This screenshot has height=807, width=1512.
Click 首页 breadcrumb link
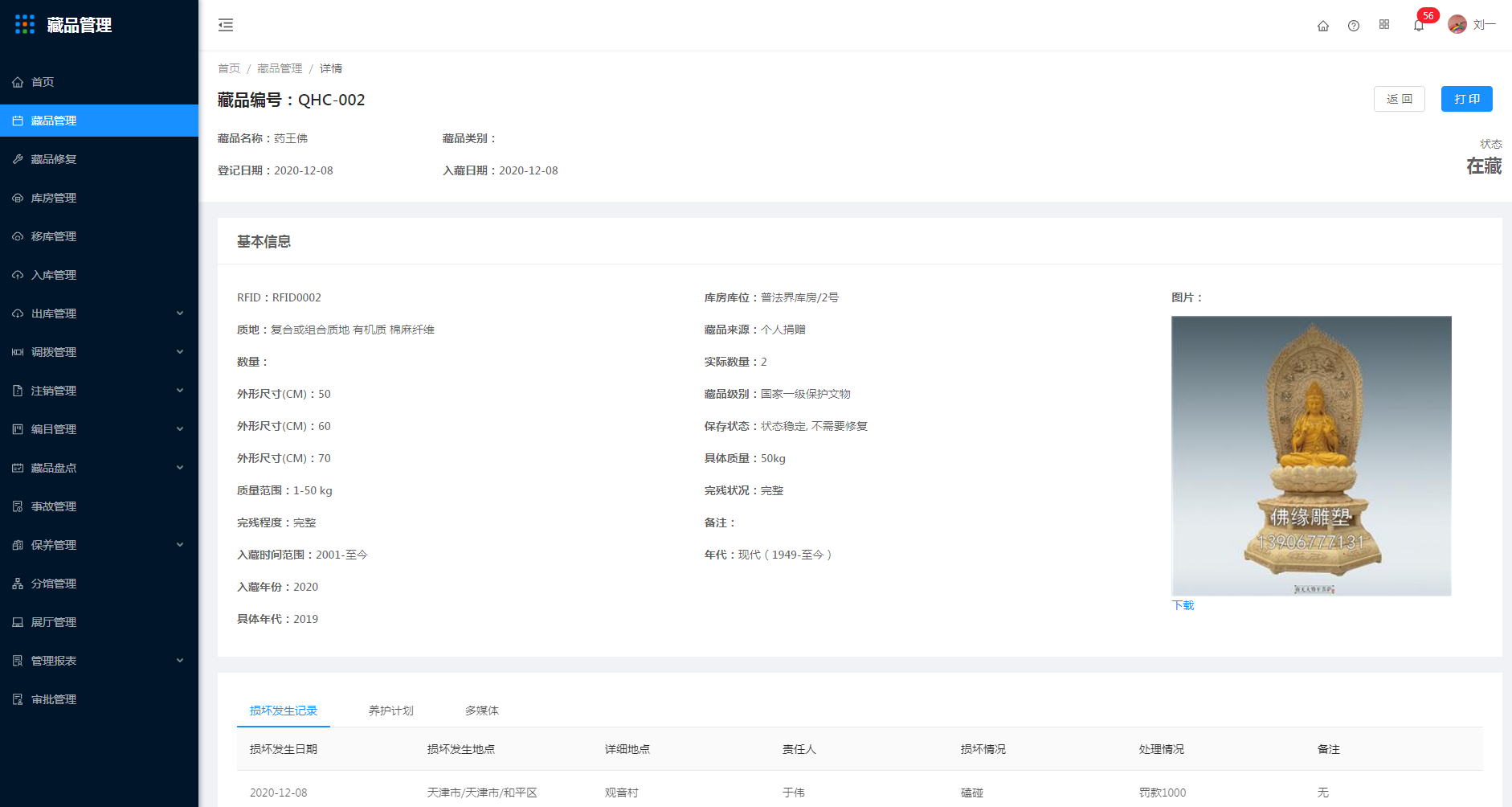tap(229, 68)
